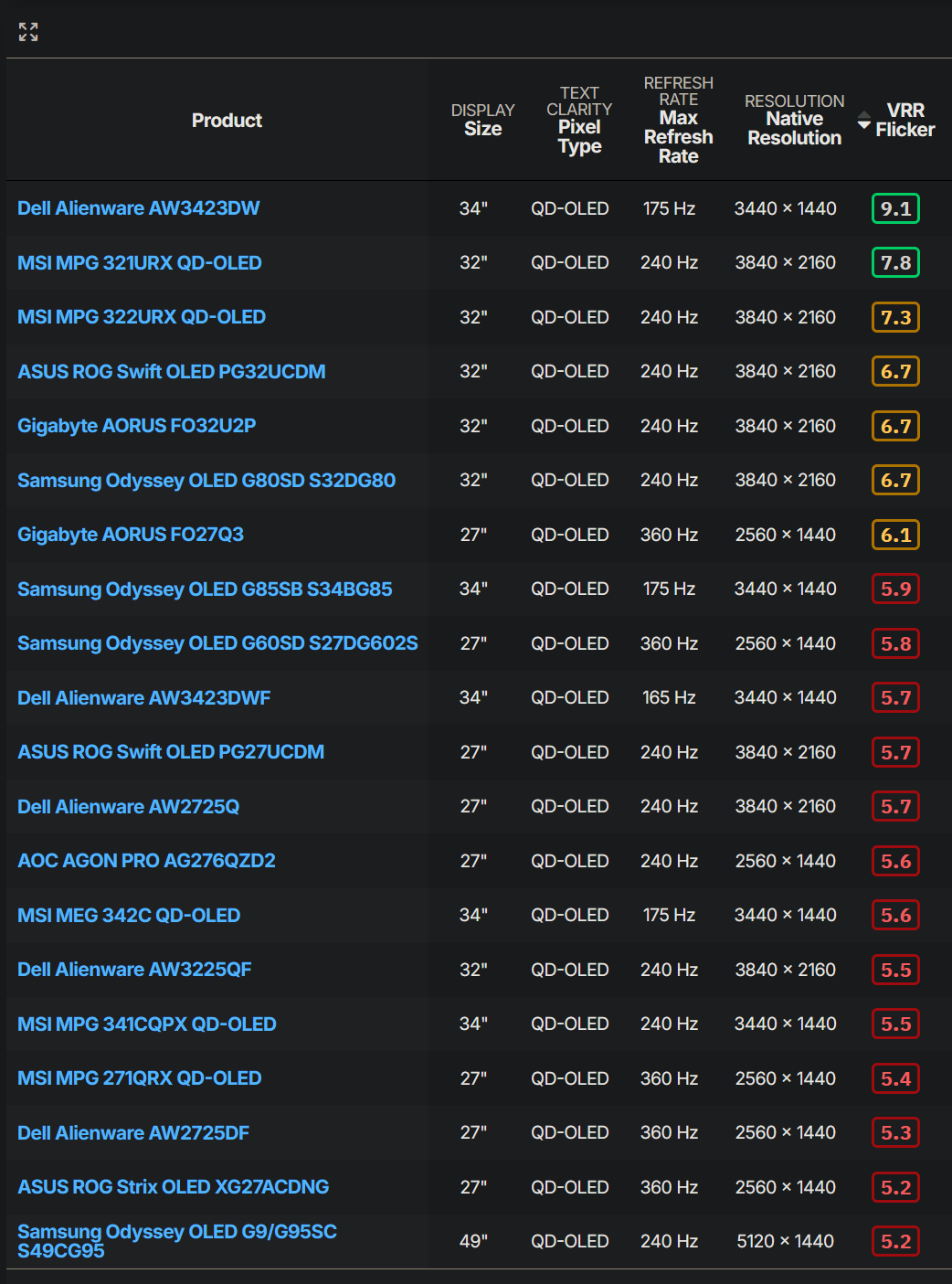Open MSI MPG 321URX QD-OLED link
Viewport: 952px width, 1284px height.
tap(140, 263)
